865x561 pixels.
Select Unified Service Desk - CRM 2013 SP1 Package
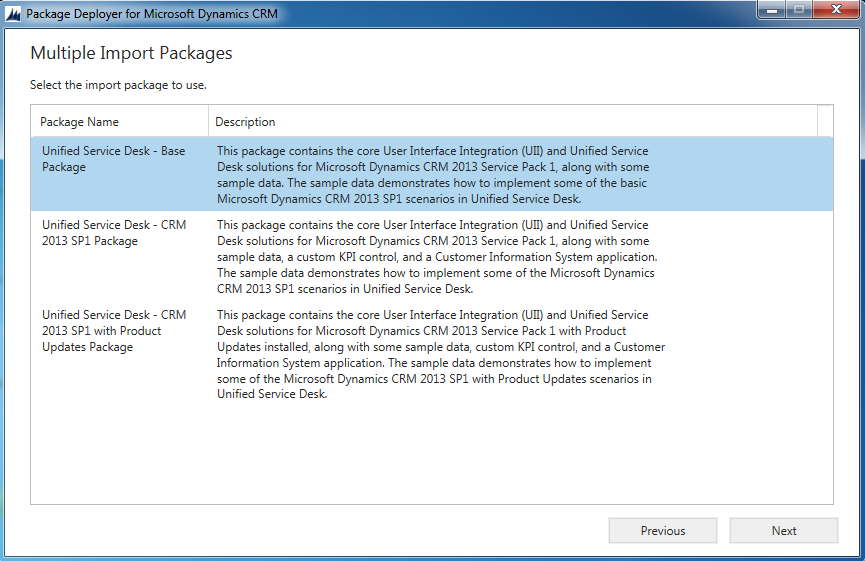pos(113,233)
